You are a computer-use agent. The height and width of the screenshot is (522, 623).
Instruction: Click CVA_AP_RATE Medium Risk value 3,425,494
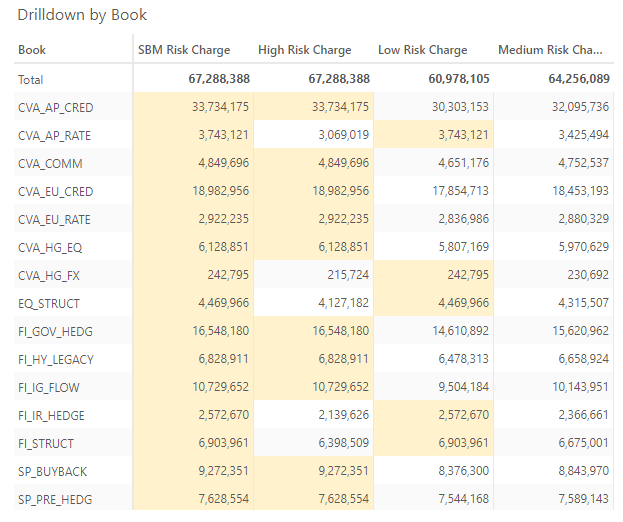583,135
